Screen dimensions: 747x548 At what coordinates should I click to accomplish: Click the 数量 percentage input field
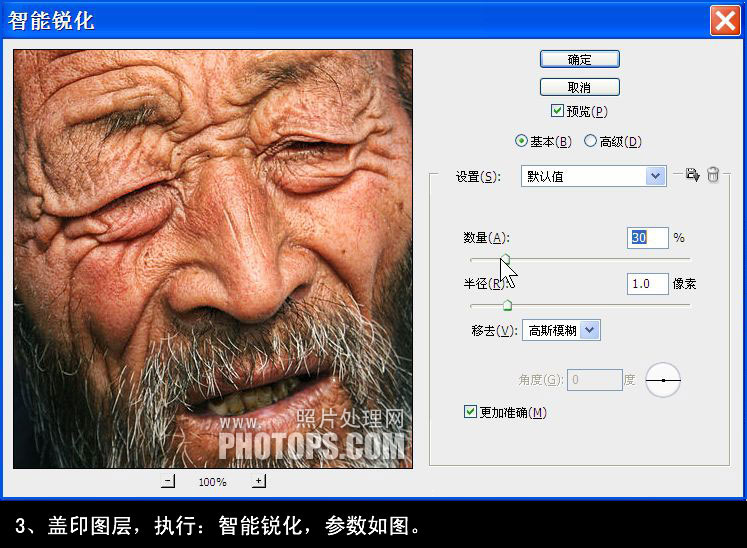coord(648,237)
